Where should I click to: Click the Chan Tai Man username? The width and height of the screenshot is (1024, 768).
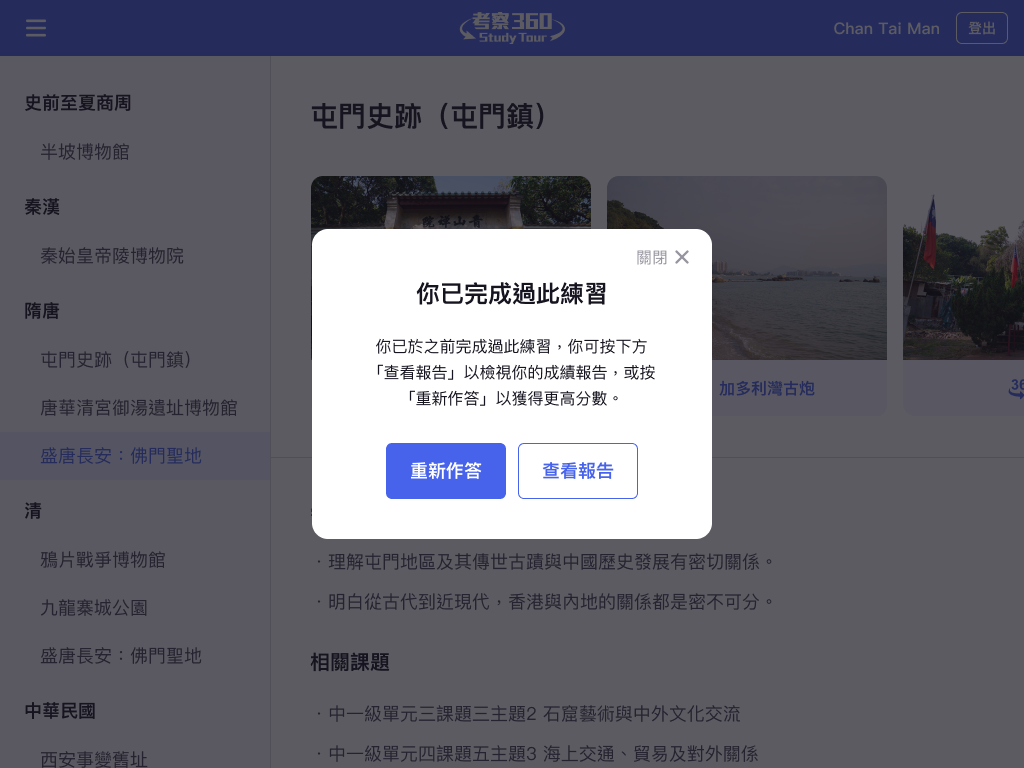tap(886, 29)
